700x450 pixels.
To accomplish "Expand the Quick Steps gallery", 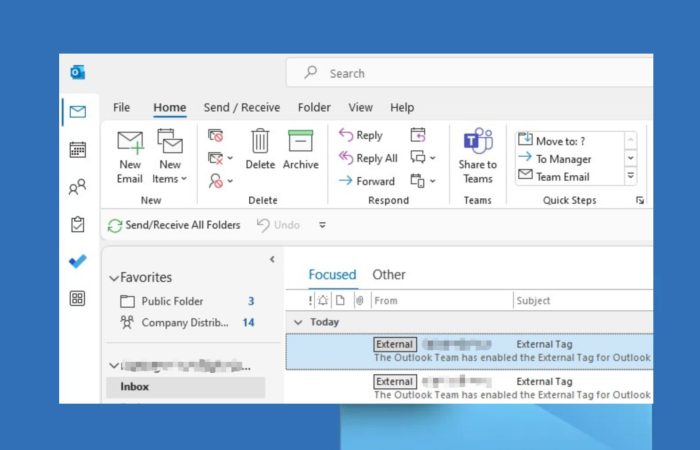I will [x=630, y=176].
